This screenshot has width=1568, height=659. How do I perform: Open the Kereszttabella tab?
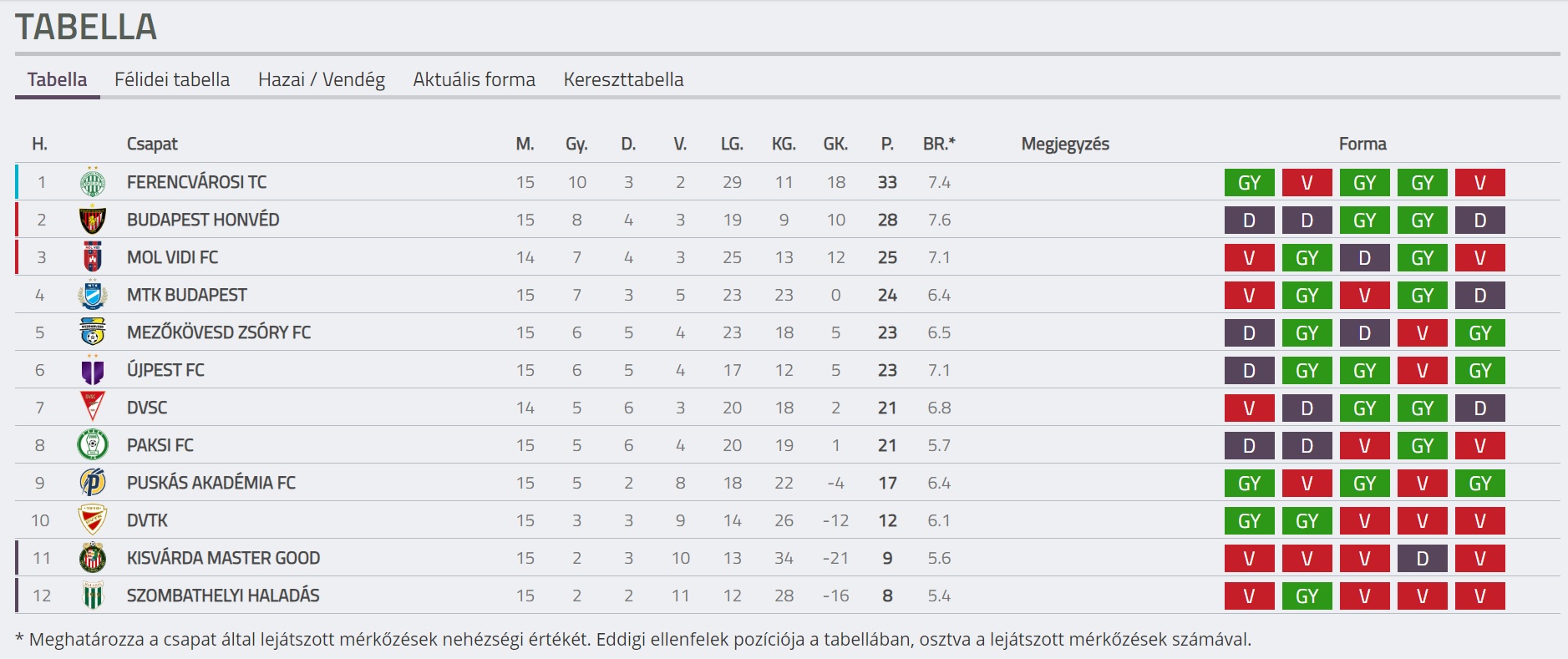pyautogui.click(x=624, y=79)
